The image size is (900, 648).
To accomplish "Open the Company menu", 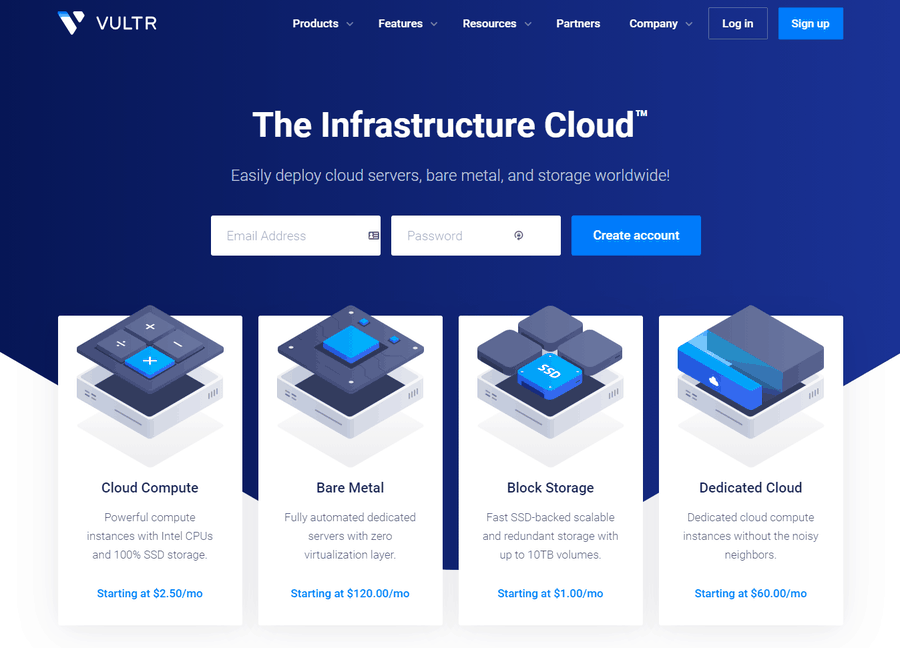I will coord(653,24).
